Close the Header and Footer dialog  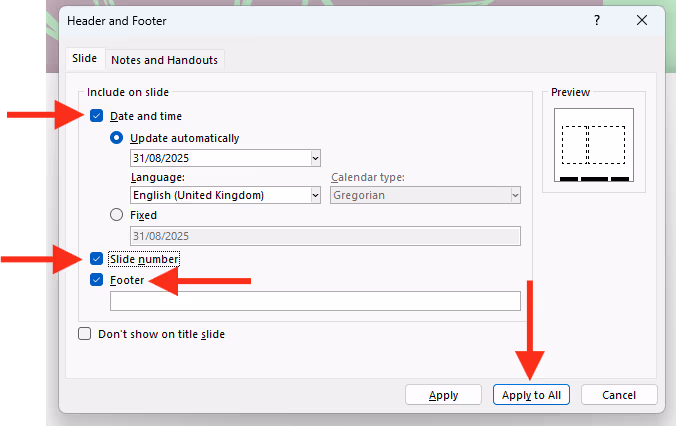642,20
